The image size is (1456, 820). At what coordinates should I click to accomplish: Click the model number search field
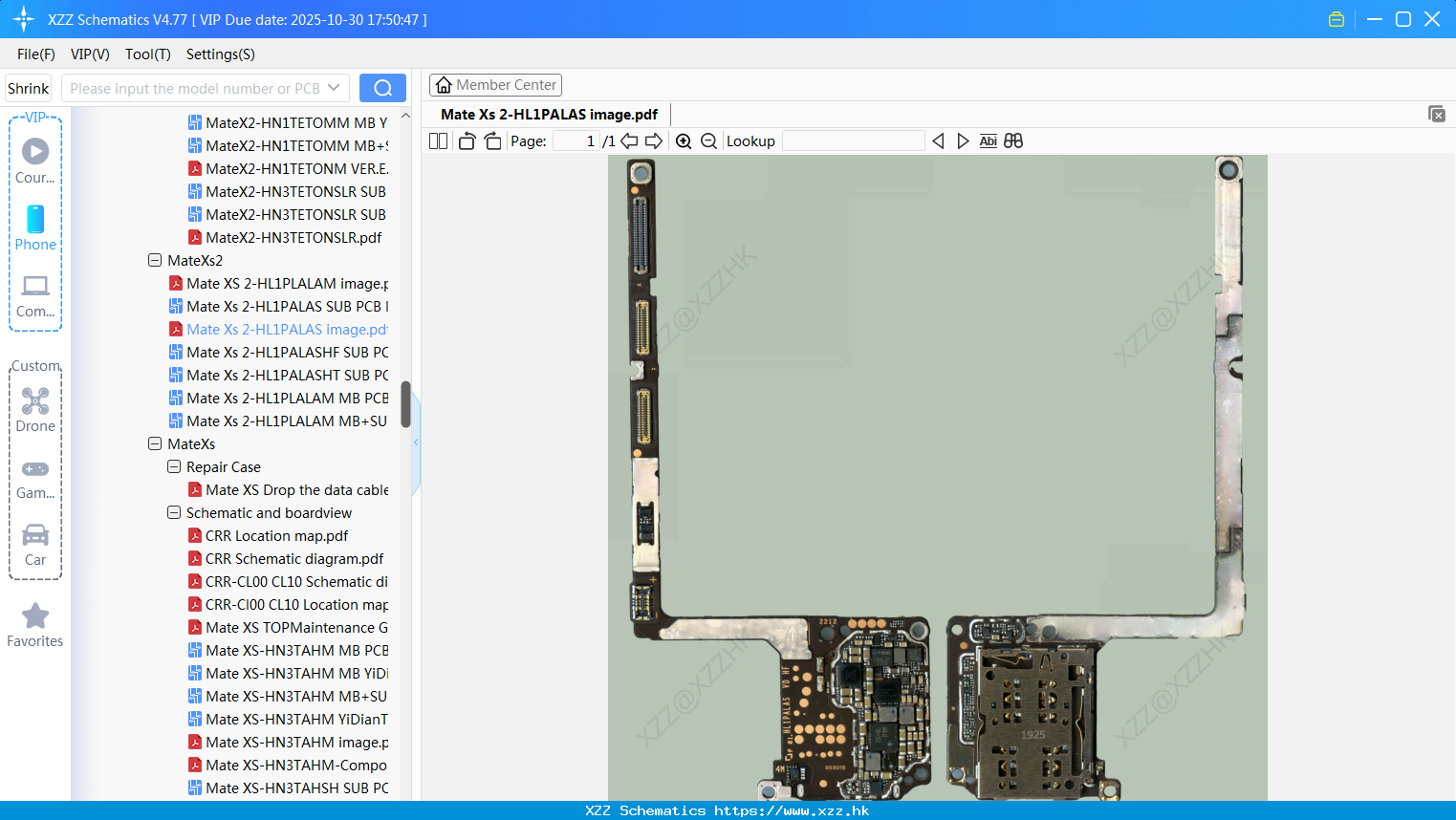195,88
